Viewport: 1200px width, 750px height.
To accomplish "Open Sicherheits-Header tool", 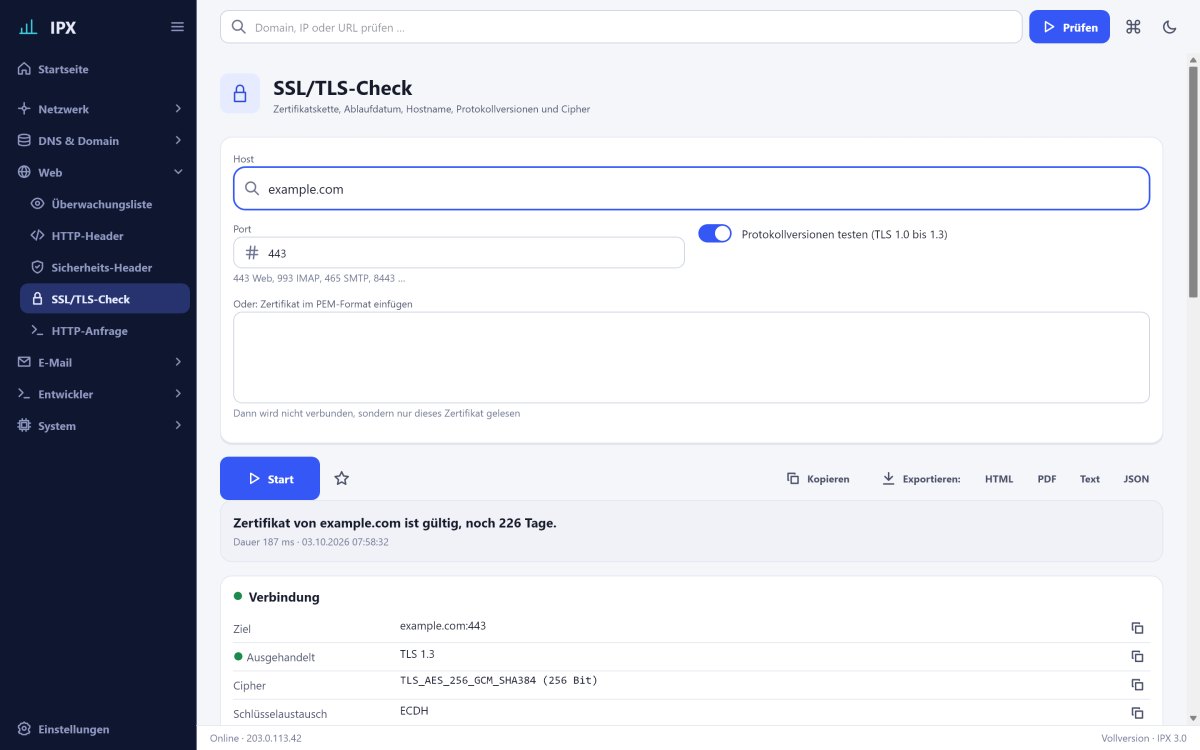I will [x=105, y=267].
